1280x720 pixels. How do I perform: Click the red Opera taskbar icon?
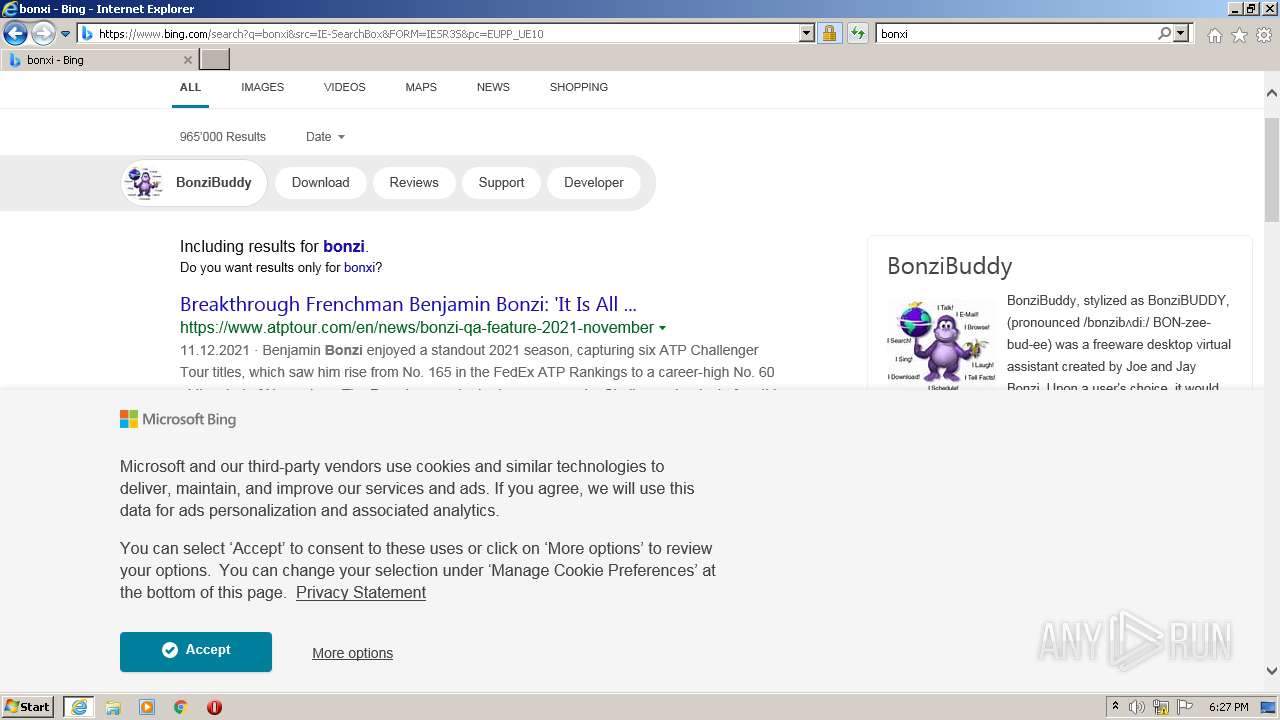coord(214,707)
